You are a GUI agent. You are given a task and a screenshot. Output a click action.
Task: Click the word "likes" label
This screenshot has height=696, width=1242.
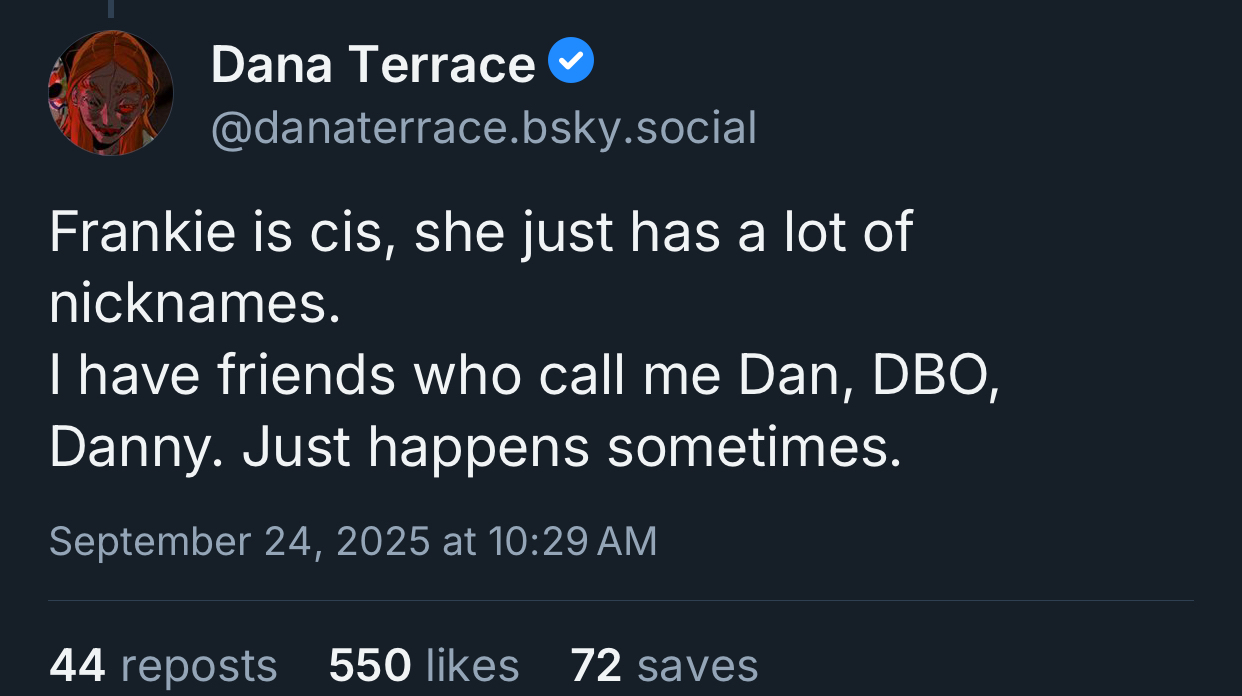(x=472, y=665)
